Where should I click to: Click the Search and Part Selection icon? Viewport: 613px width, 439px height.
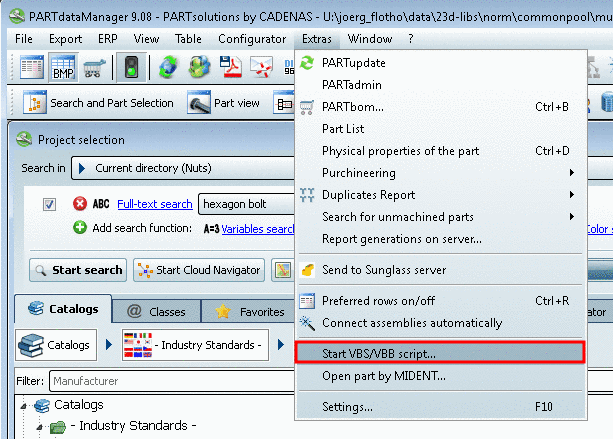(x=35, y=102)
